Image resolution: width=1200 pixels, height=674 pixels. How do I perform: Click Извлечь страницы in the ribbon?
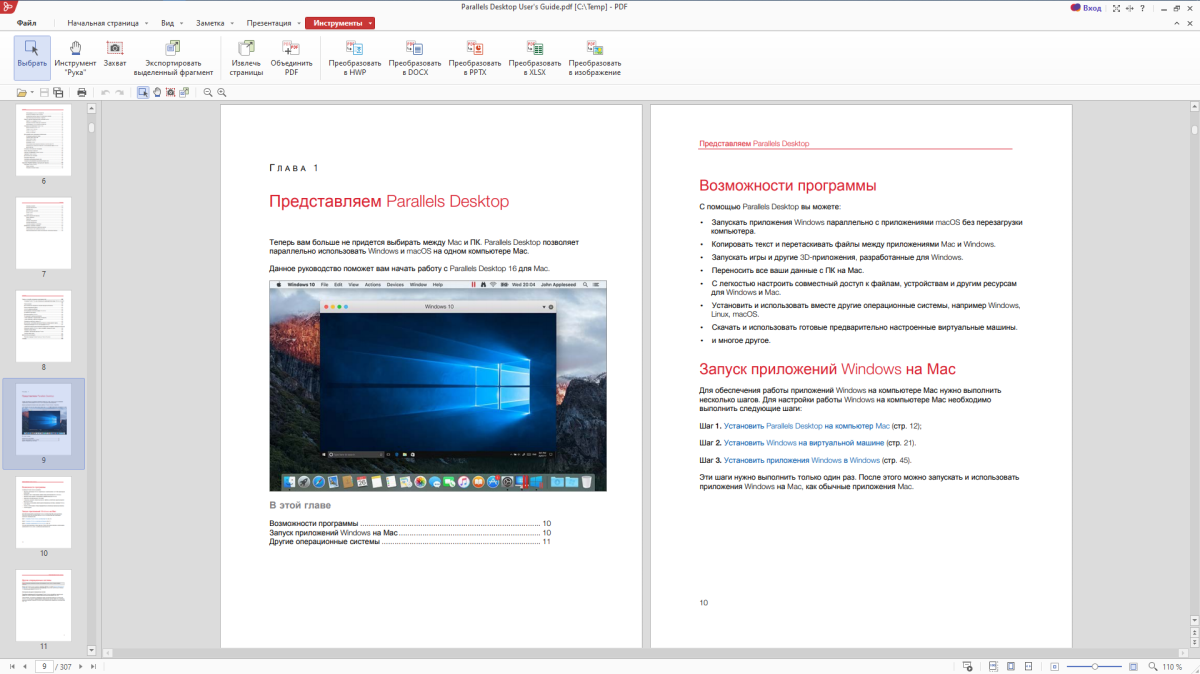pyautogui.click(x=246, y=58)
